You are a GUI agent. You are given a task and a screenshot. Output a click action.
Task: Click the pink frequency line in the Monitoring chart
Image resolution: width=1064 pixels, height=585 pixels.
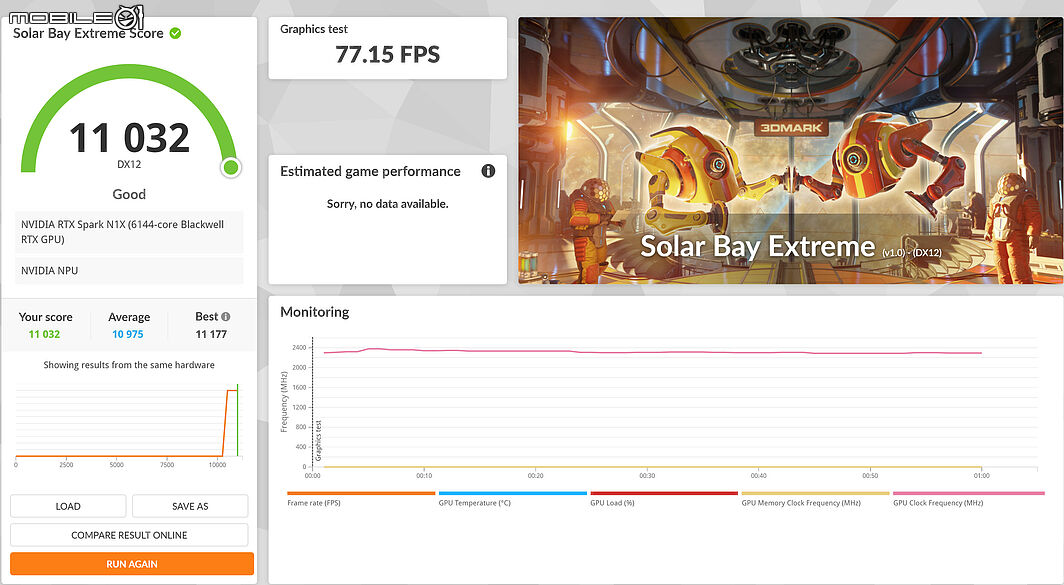[x=651, y=352]
